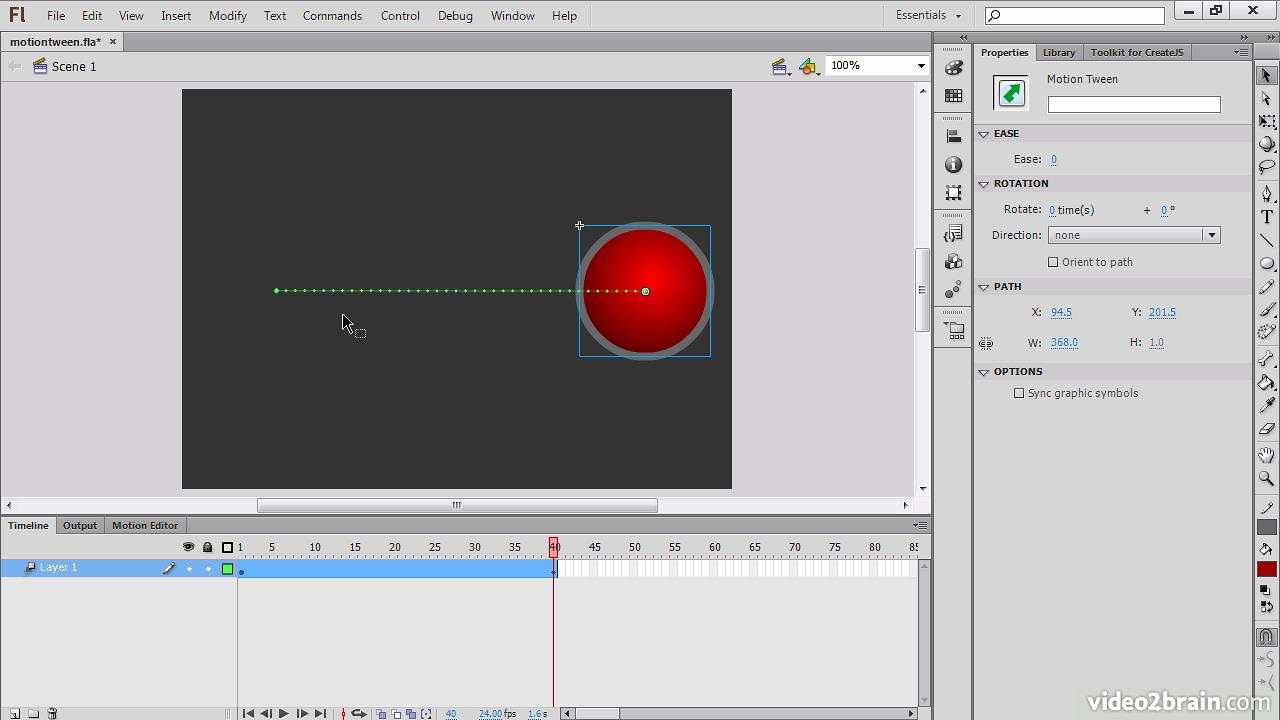Open the Motion Presets panel icon
Image resolution: width=1280 pixels, height=720 pixels.
954,289
